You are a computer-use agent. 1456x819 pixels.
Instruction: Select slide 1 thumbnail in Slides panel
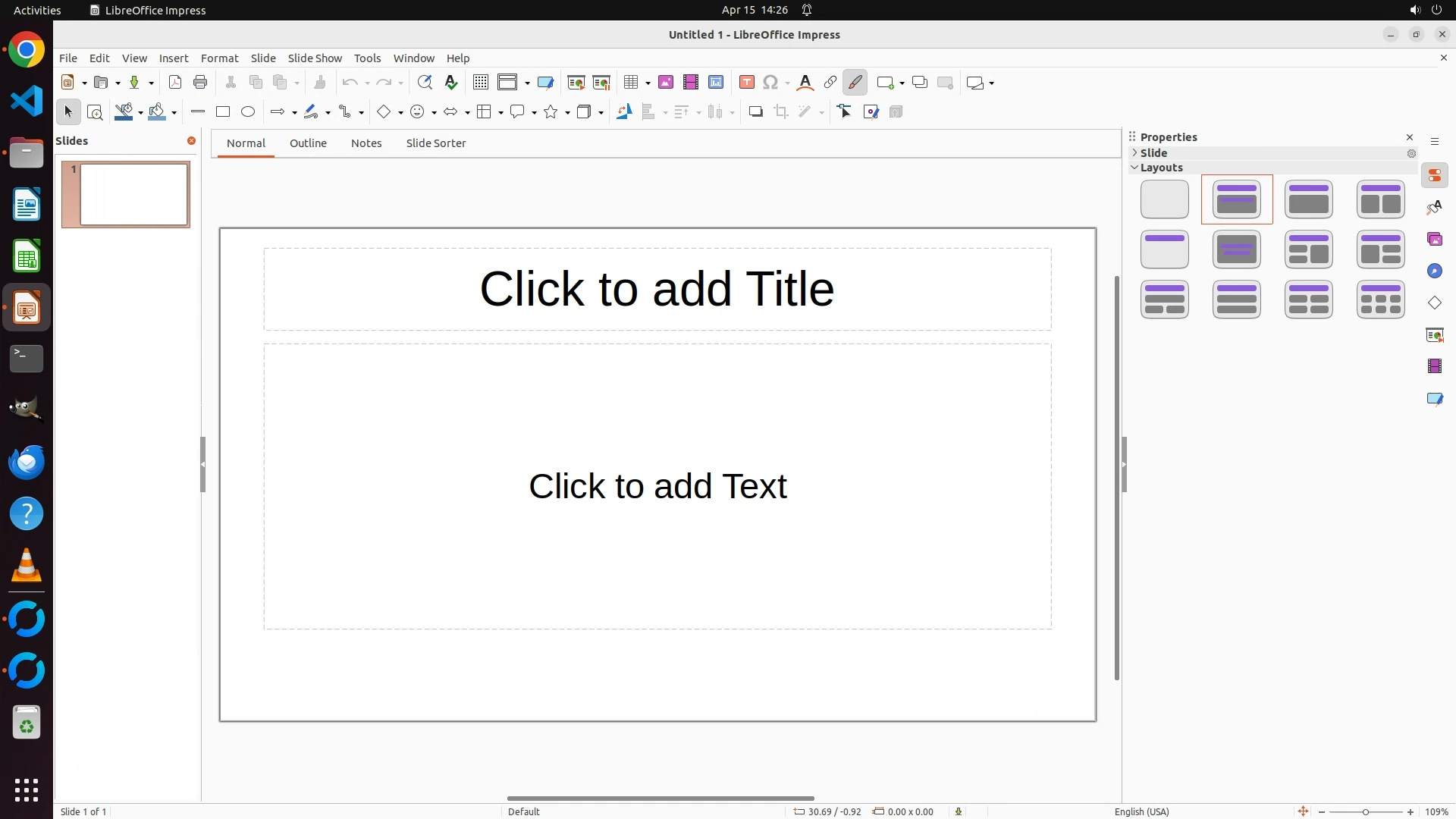[x=134, y=195]
